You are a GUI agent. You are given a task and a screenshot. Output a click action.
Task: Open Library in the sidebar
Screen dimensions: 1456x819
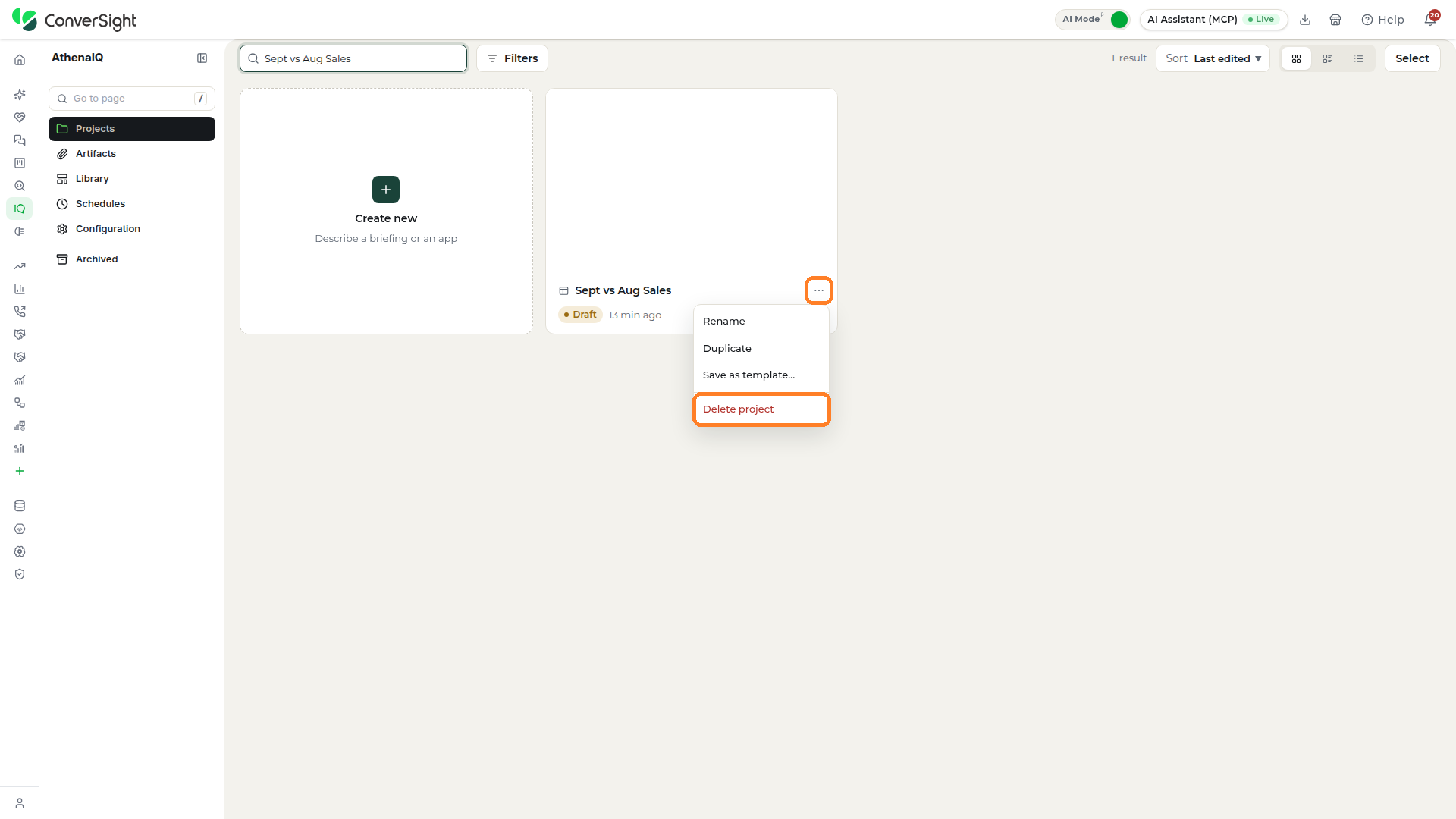132,179
